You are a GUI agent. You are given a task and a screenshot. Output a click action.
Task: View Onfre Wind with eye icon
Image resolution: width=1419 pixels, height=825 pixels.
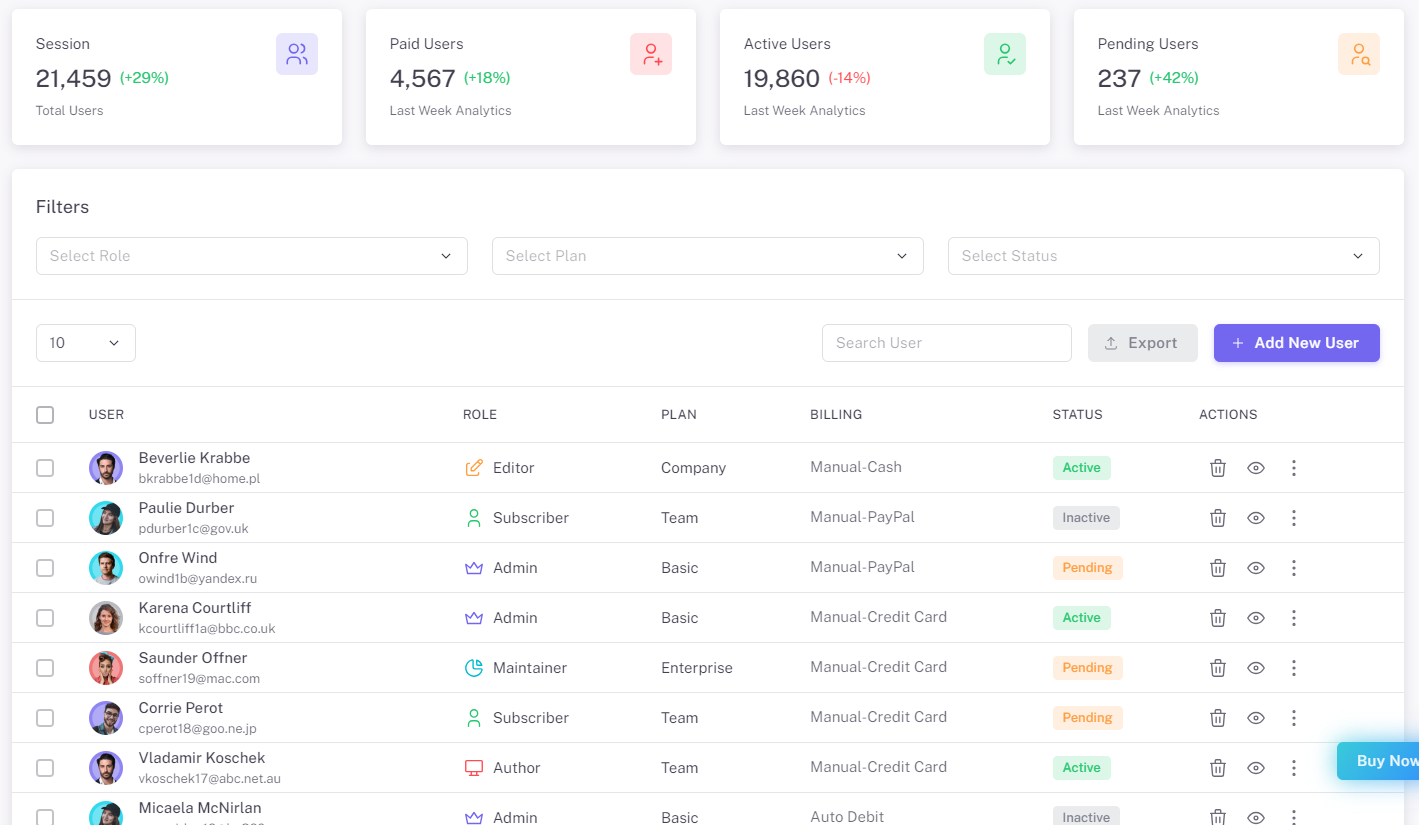(x=1256, y=568)
